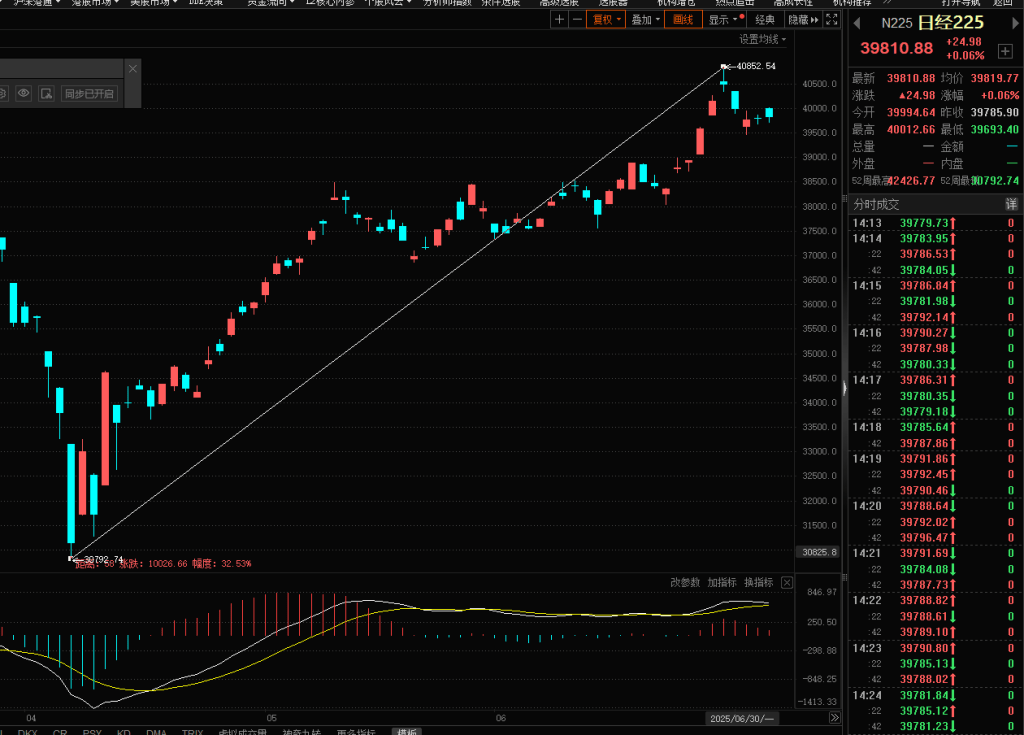
Task: Click the 14:22 tick row priced 39788.82
Action: (x=935, y=600)
